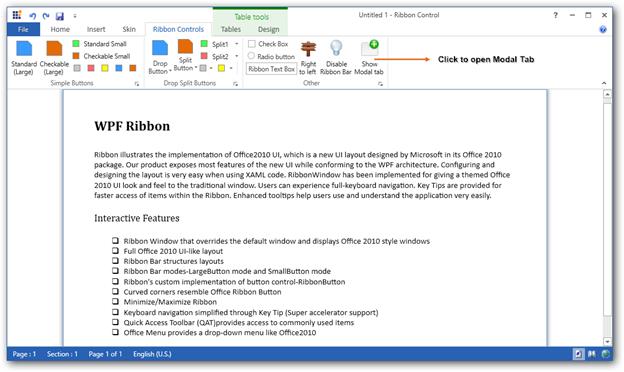Click the Section : 1 status bar entry
The width and height of the screenshot is (624, 372).
coord(62,354)
